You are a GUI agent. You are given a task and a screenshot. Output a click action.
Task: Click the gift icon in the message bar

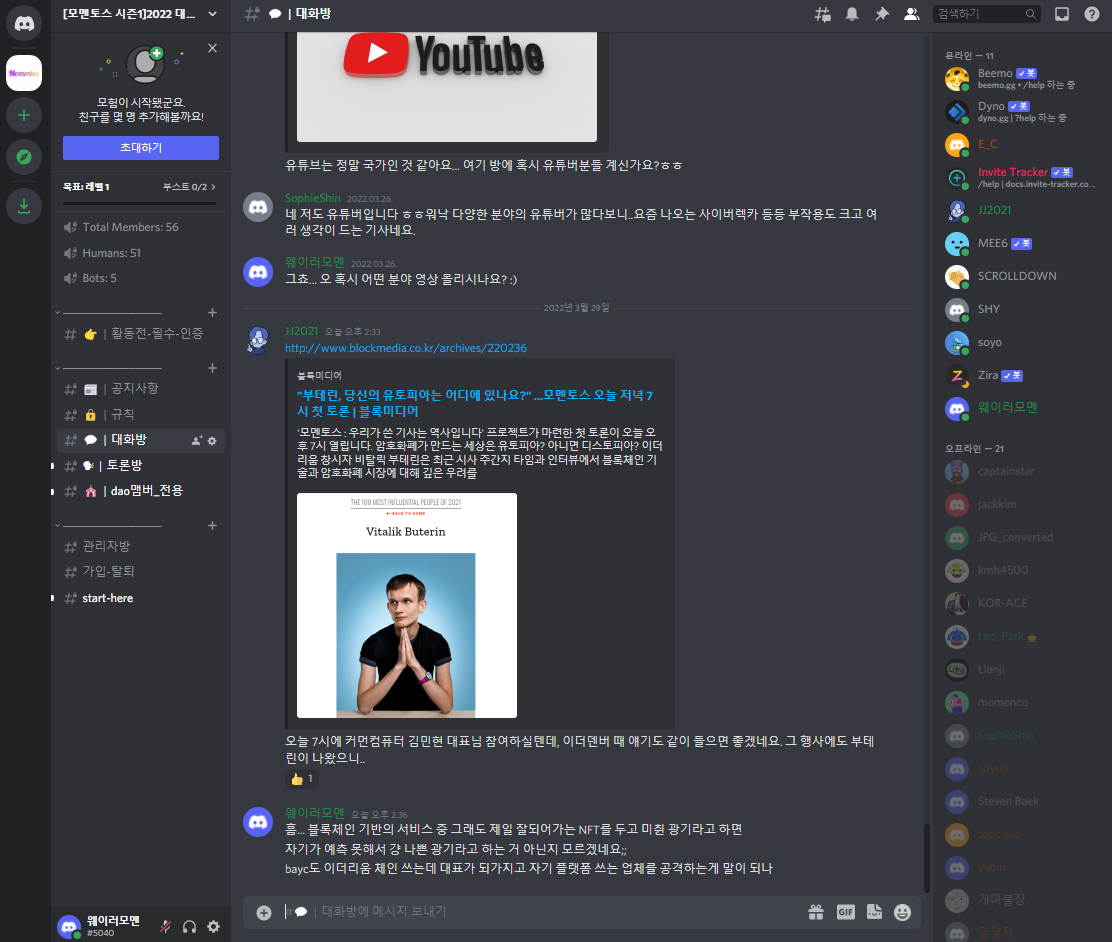[816, 912]
